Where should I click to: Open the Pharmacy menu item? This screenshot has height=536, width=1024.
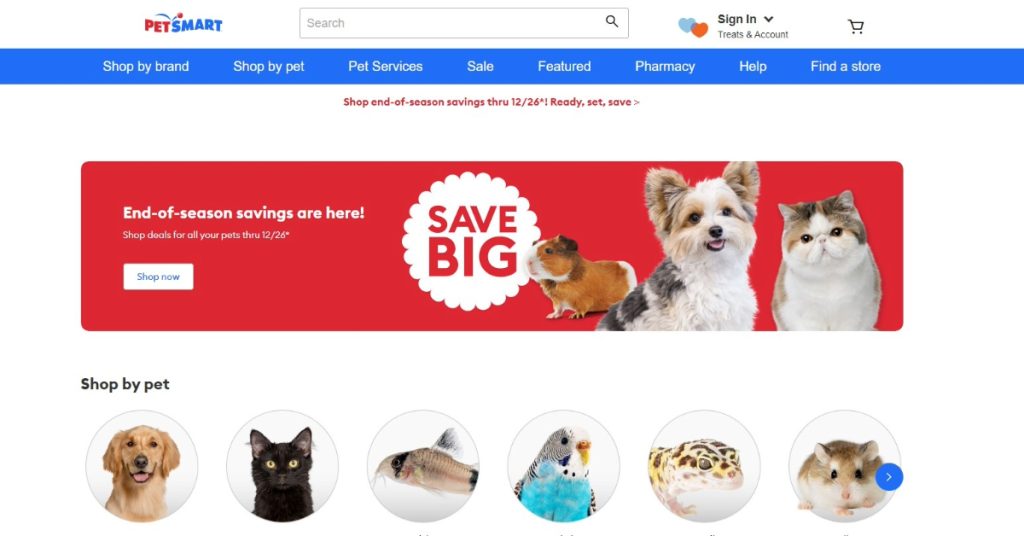(665, 66)
